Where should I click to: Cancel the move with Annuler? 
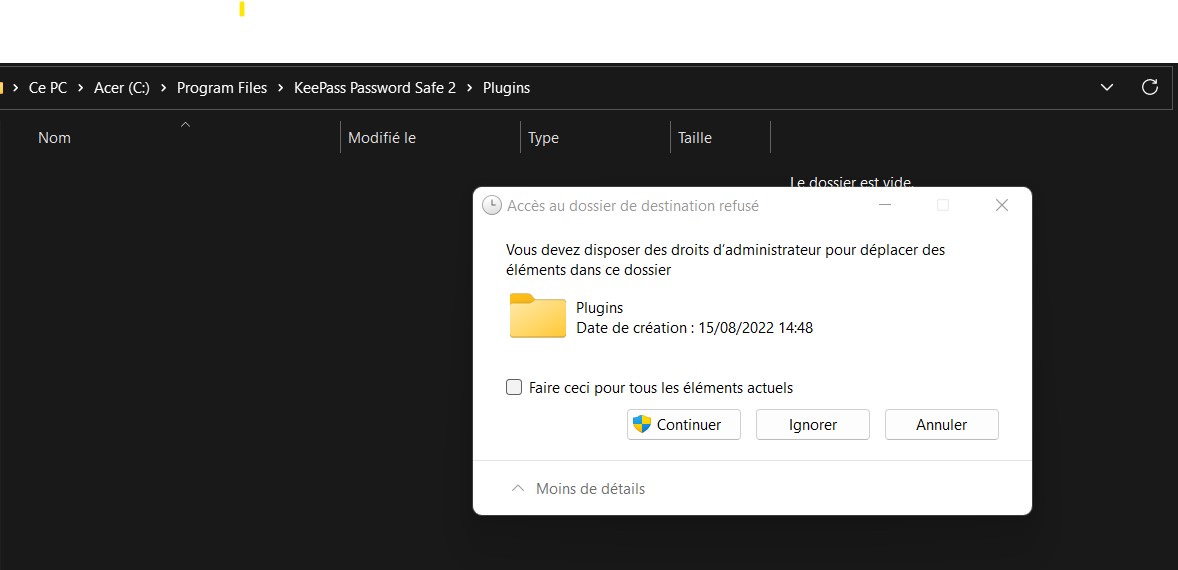(941, 424)
